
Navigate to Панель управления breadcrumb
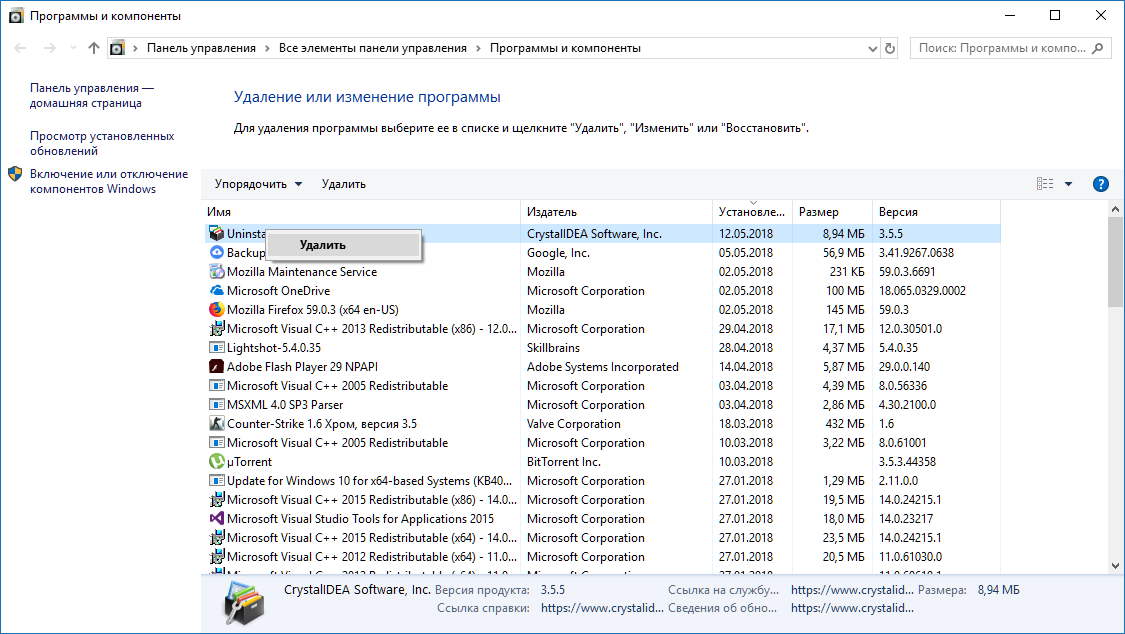pyautogui.click(x=202, y=48)
